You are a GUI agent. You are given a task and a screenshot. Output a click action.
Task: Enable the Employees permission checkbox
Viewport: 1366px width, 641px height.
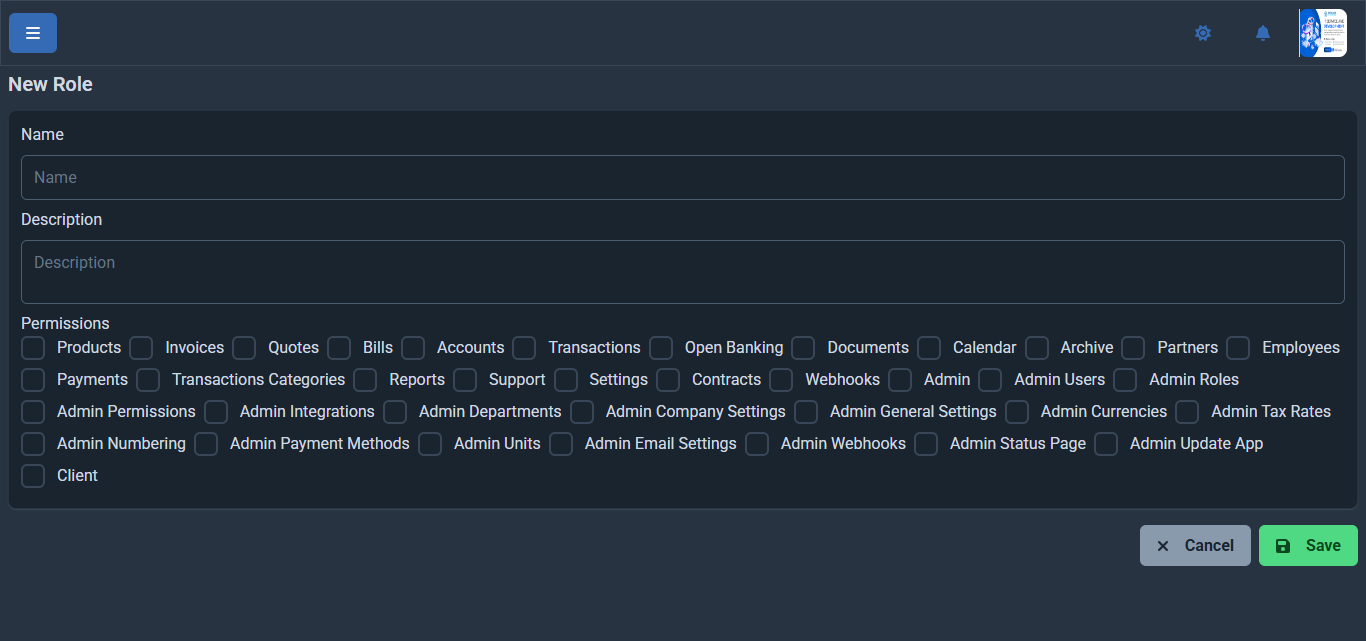pos(1239,348)
